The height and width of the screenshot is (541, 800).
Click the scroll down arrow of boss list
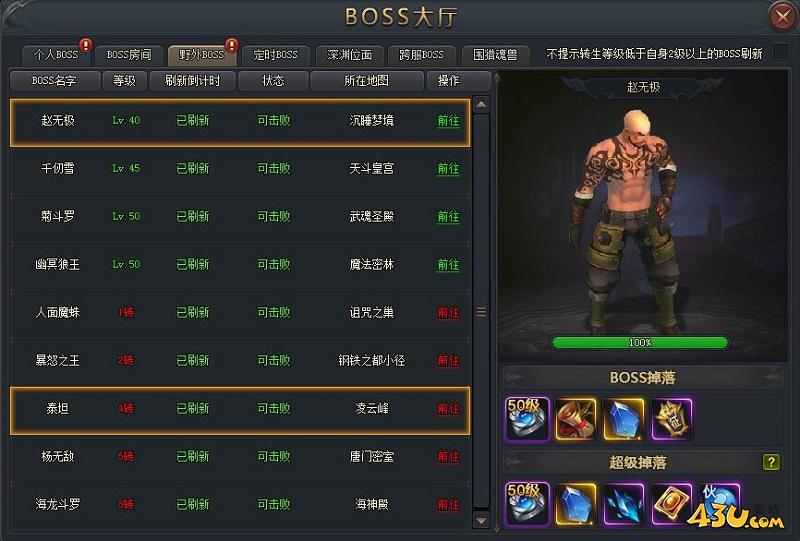[481, 520]
